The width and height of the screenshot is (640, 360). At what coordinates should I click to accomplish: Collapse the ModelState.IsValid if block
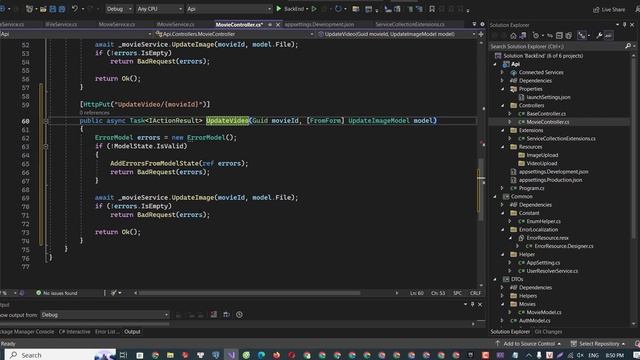46,146
